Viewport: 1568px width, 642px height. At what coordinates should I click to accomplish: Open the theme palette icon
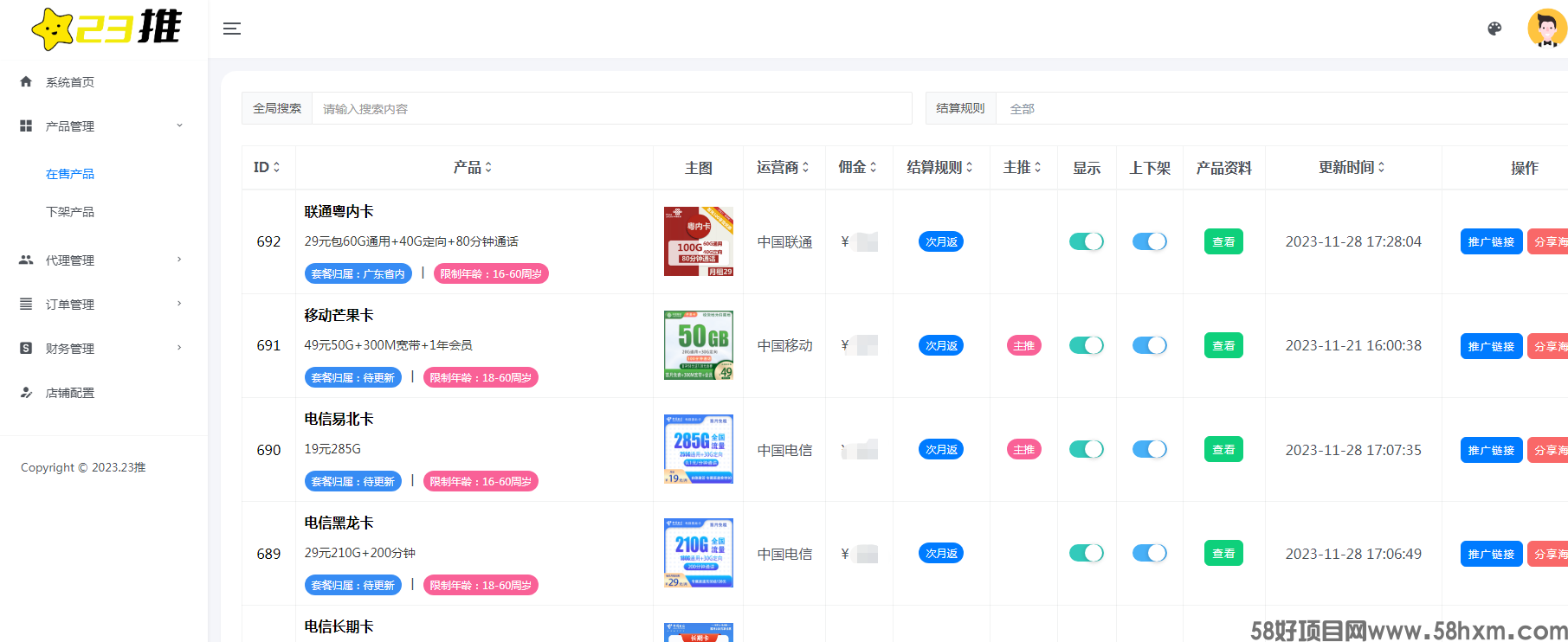[x=1494, y=29]
